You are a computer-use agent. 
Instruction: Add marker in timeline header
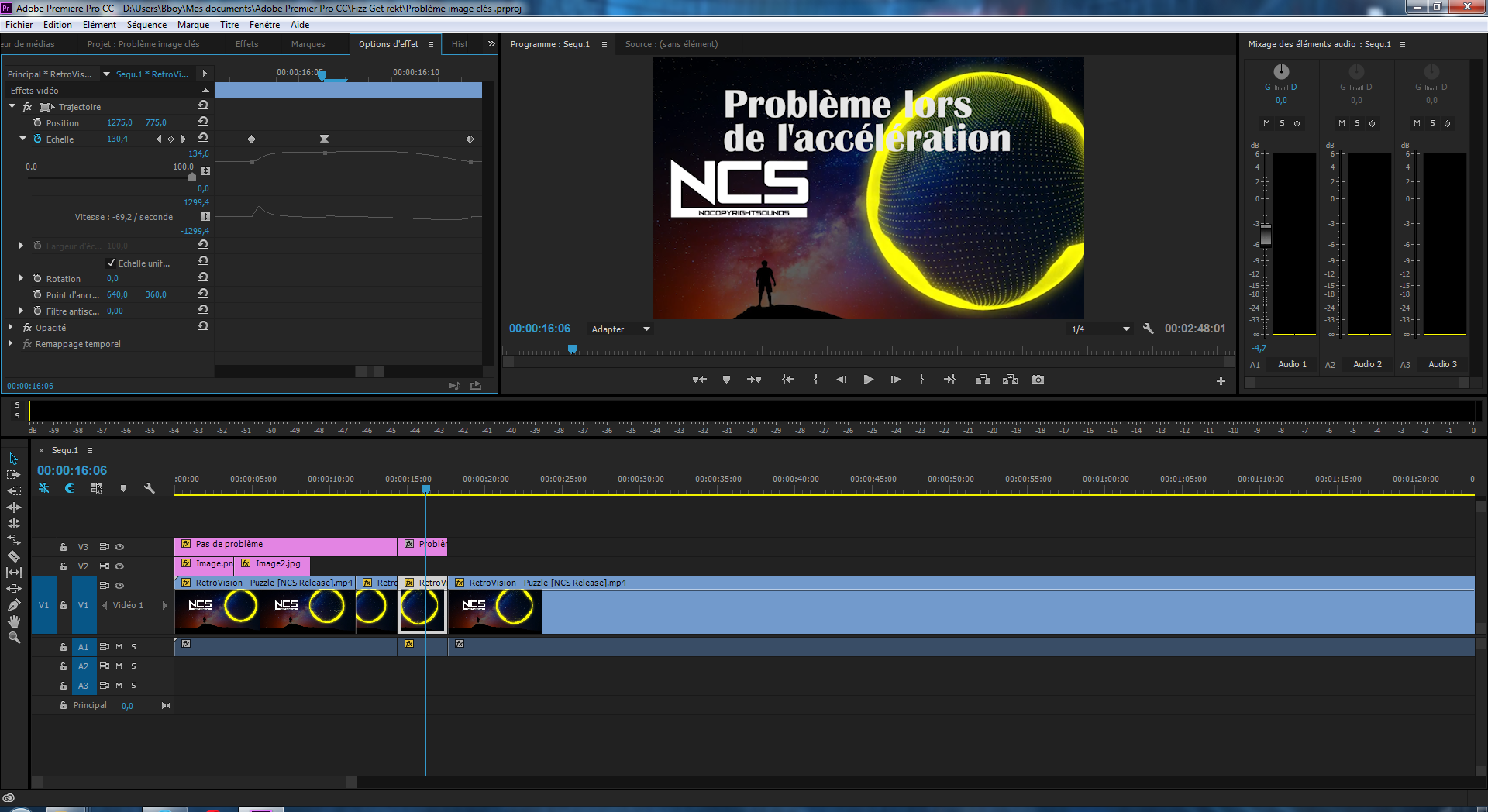(123, 488)
